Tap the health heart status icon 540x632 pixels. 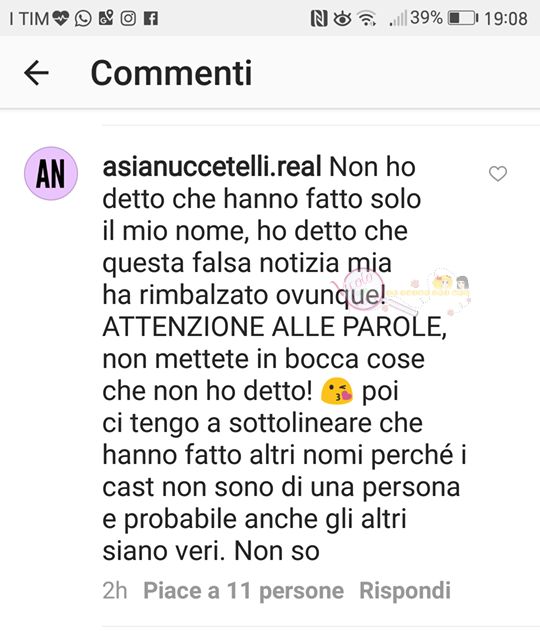click(x=61, y=18)
